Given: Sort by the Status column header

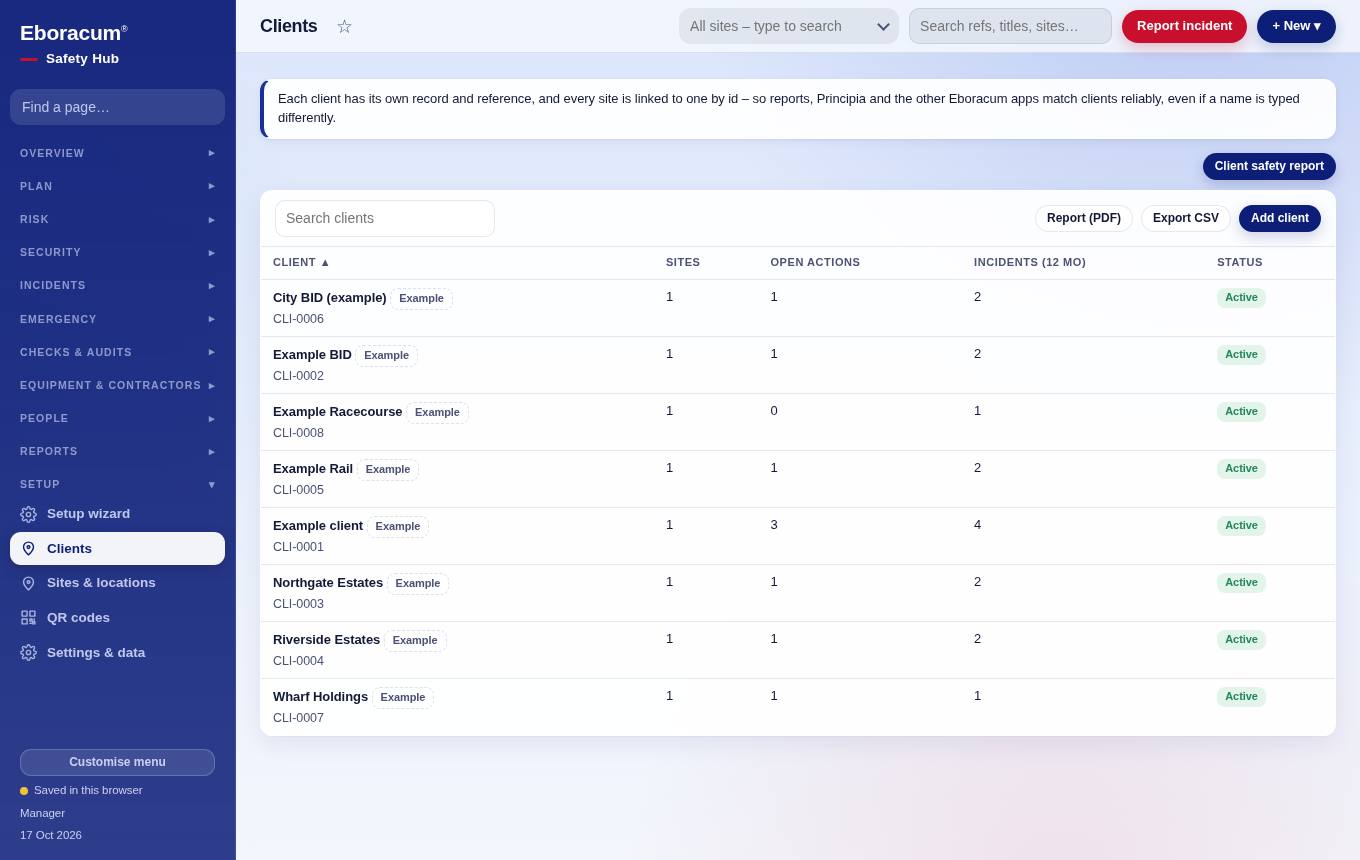Looking at the screenshot, I should coord(1240,262).
